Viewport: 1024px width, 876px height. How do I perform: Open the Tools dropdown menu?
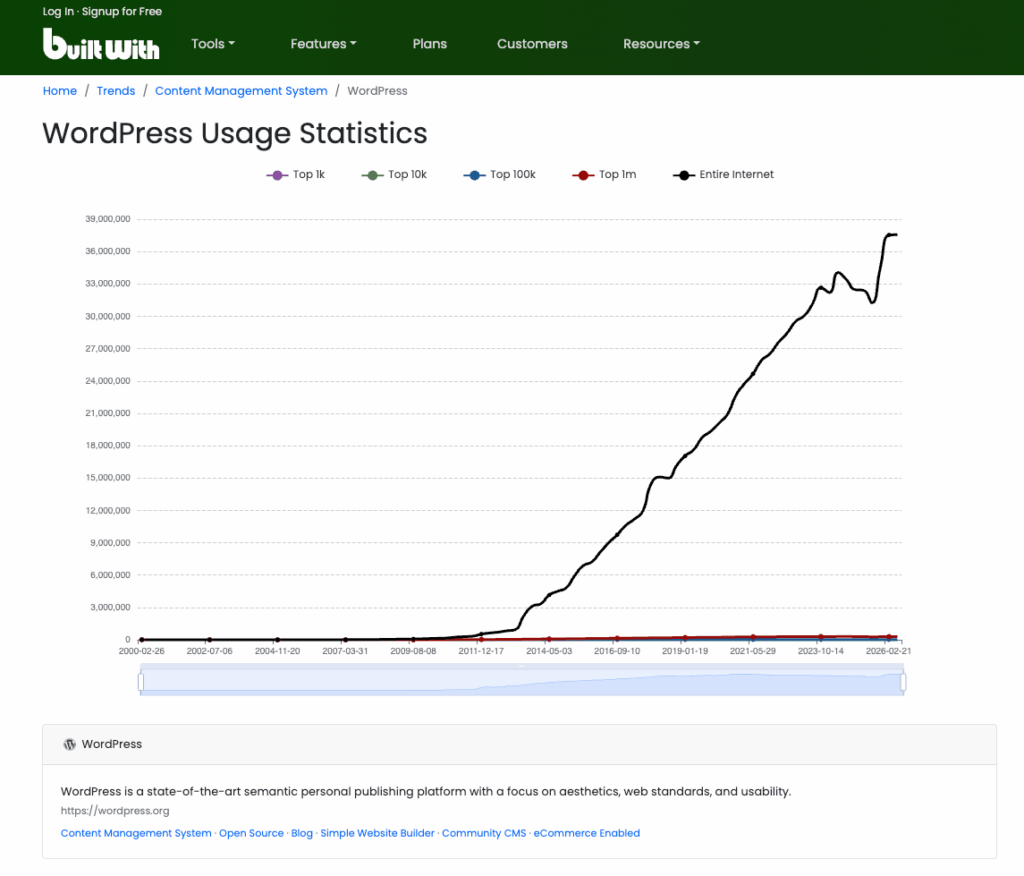[x=212, y=44]
